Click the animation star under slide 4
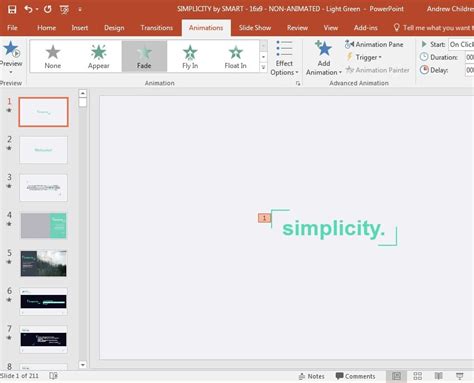Image resolution: width=474 pixels, height=383 pixels. pos(9,224)
